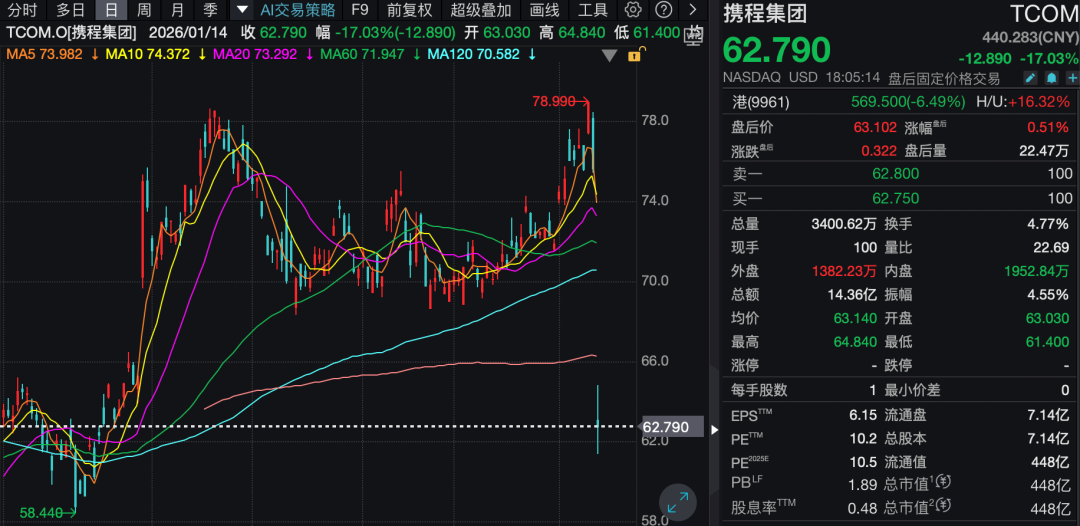Switch to the 分时 tab
This screenshot has height=526, width=1080.
pos(22,10)
